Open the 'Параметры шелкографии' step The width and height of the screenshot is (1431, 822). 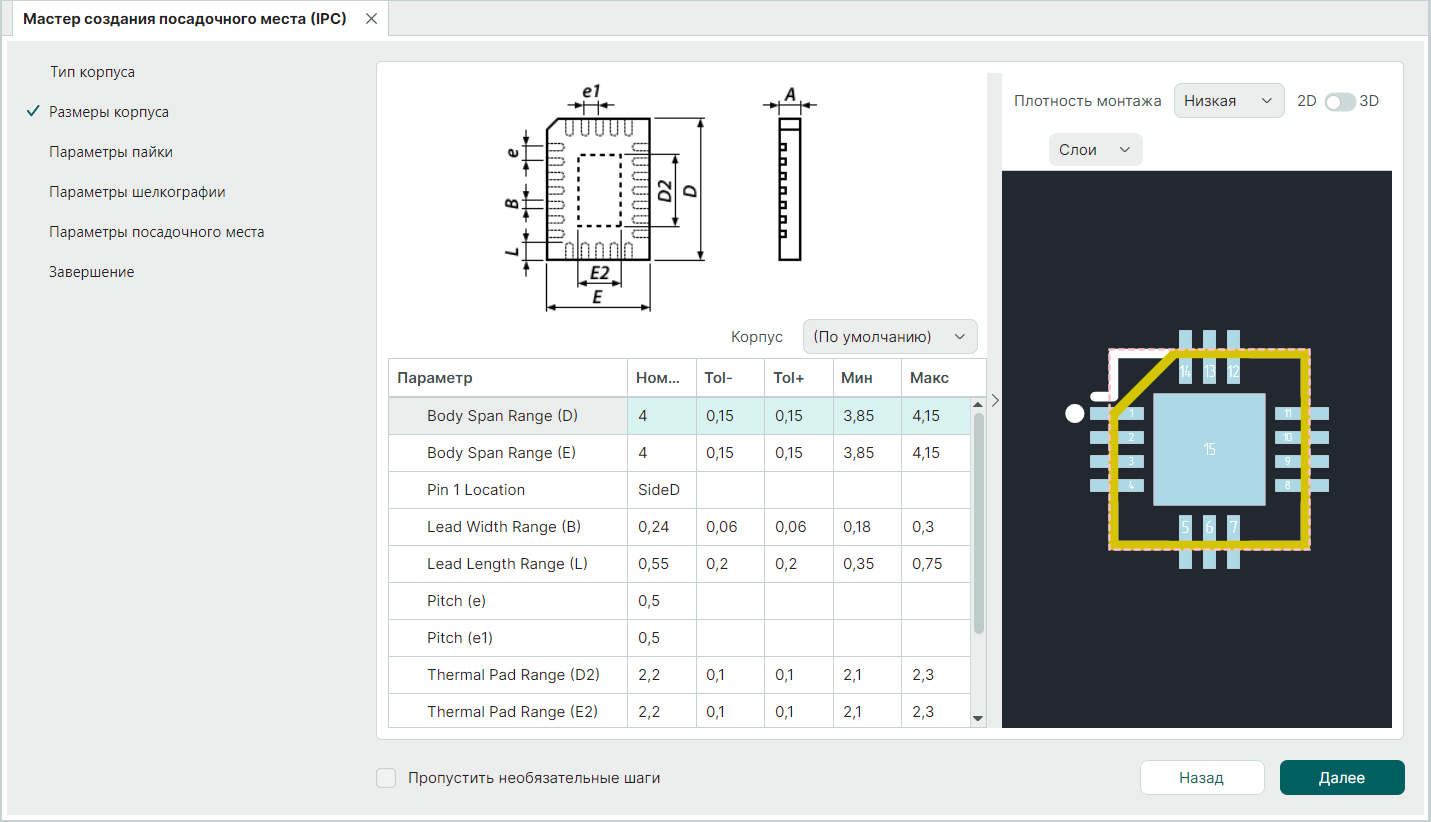click(137, 192)
